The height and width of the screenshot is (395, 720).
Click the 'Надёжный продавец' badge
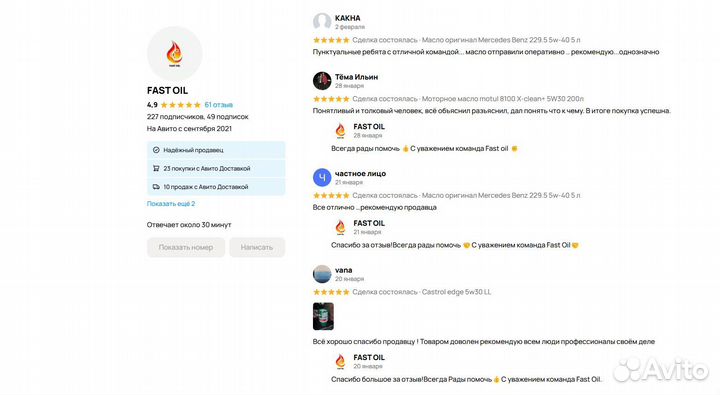(216, 150)
